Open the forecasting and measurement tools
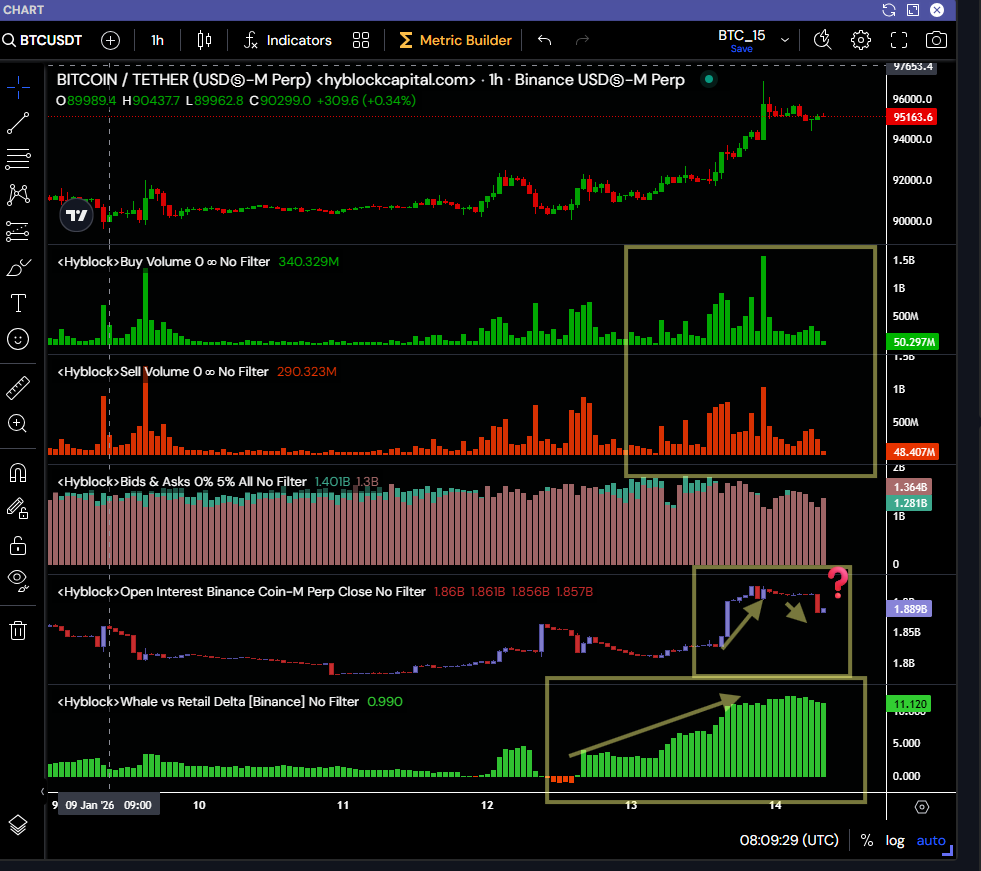The height and width of the screenshot is (871, 981). [x=18, y=231]
